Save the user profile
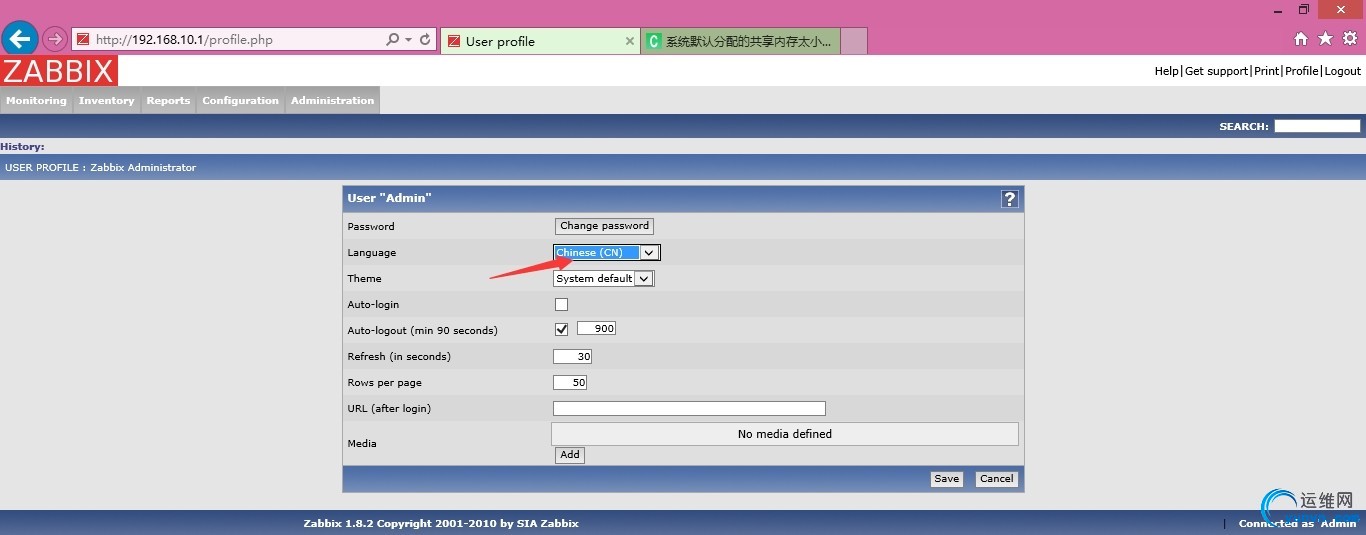Screen dimensions: 1366x535 946,479
